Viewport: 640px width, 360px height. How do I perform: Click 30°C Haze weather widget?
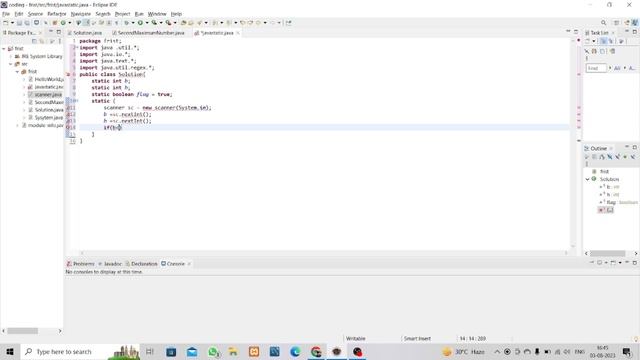(464, 352)
